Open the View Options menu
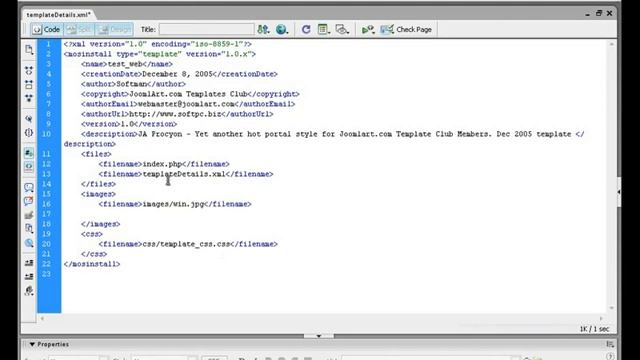 (324, 29)
